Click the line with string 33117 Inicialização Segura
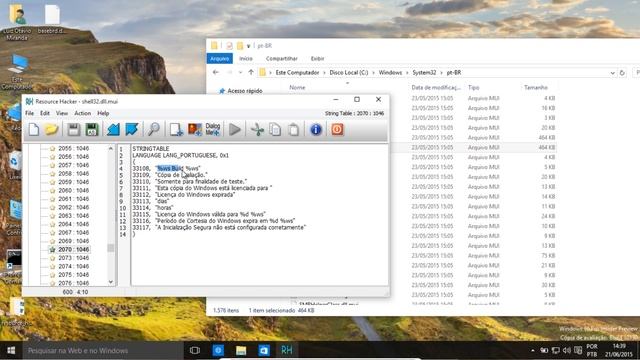Screen dimensions: 640x360 click(219, 227)
